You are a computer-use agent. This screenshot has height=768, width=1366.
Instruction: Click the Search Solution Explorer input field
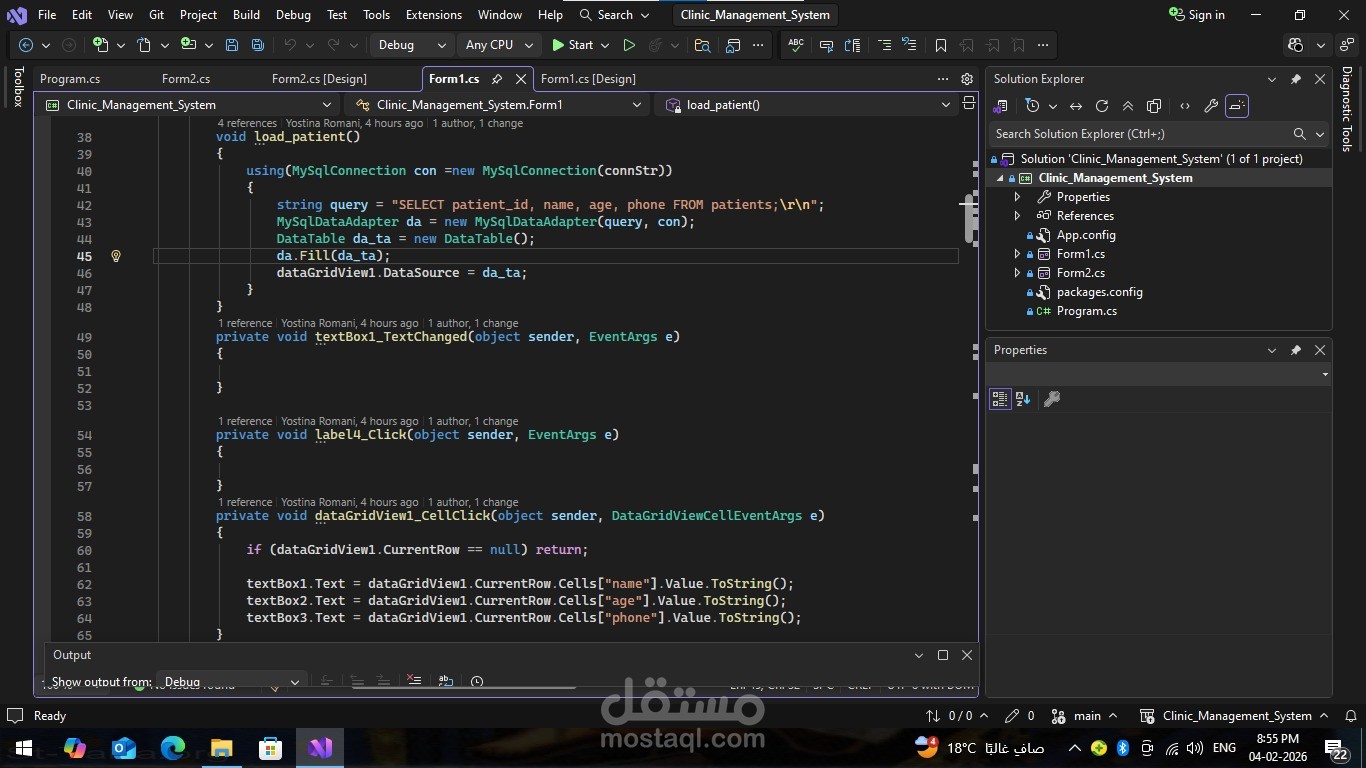click(1138, 134)
